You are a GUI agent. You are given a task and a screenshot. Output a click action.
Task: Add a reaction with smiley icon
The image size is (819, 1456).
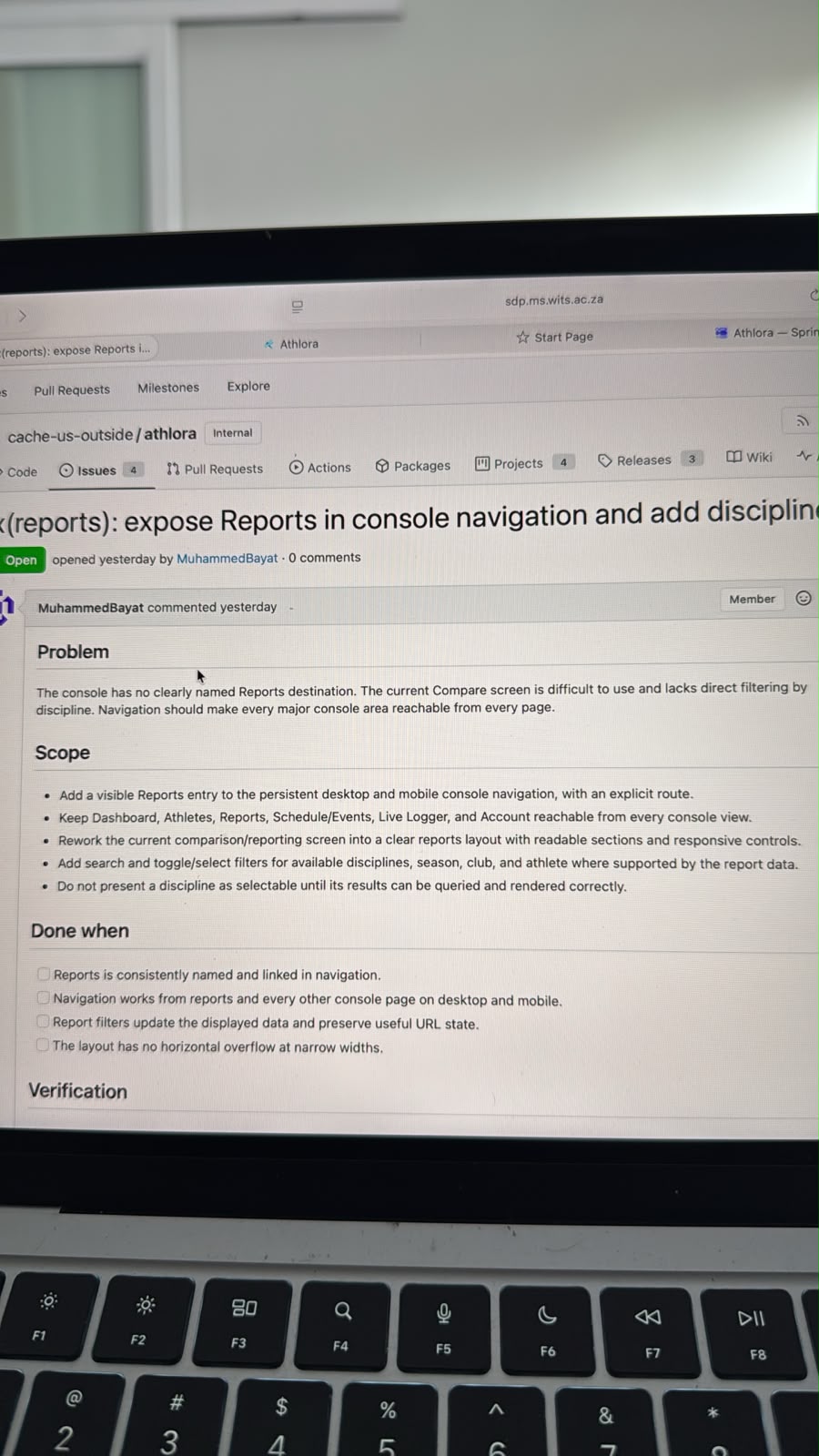coord(804,598)
